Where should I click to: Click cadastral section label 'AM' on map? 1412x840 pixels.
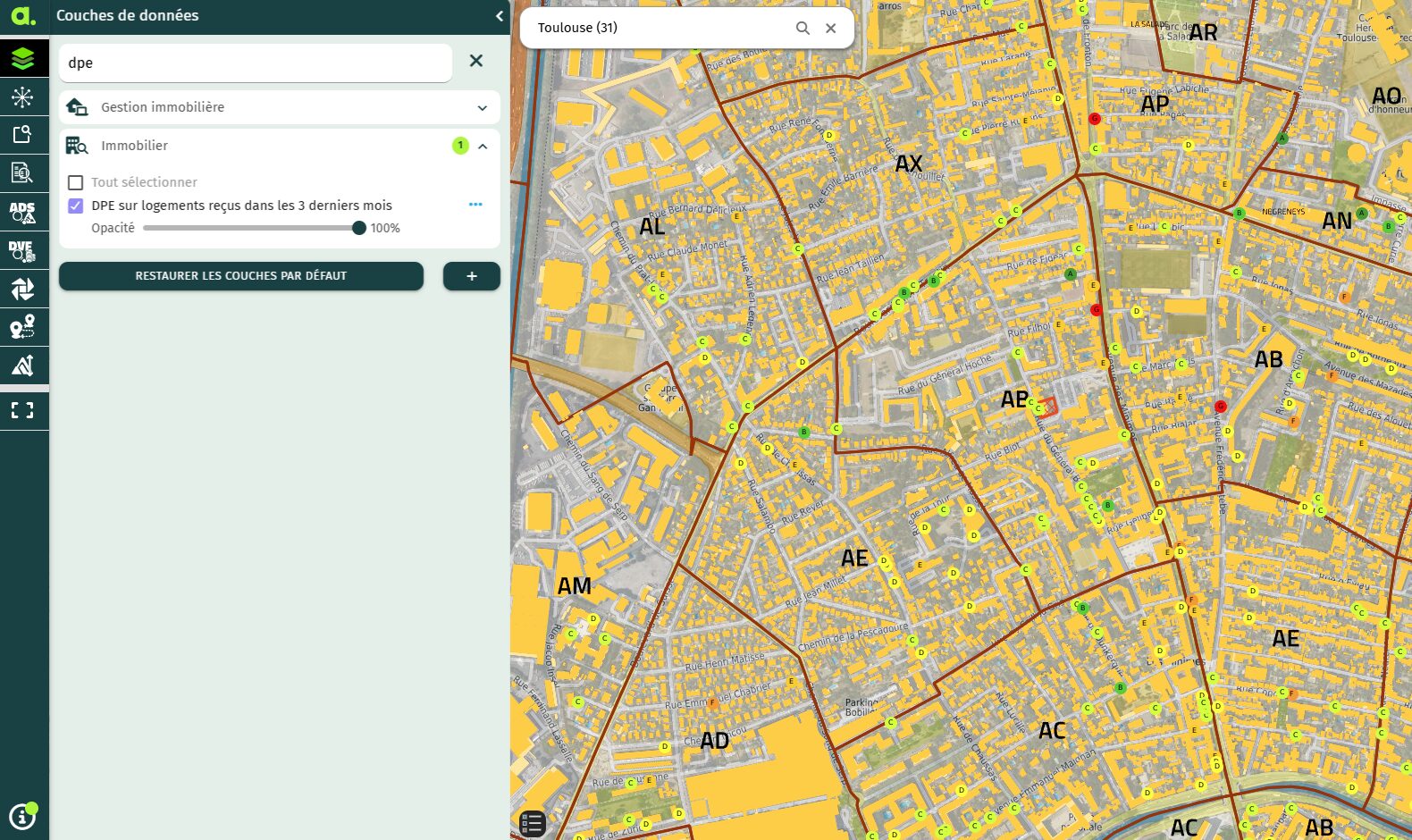[575, 586]
